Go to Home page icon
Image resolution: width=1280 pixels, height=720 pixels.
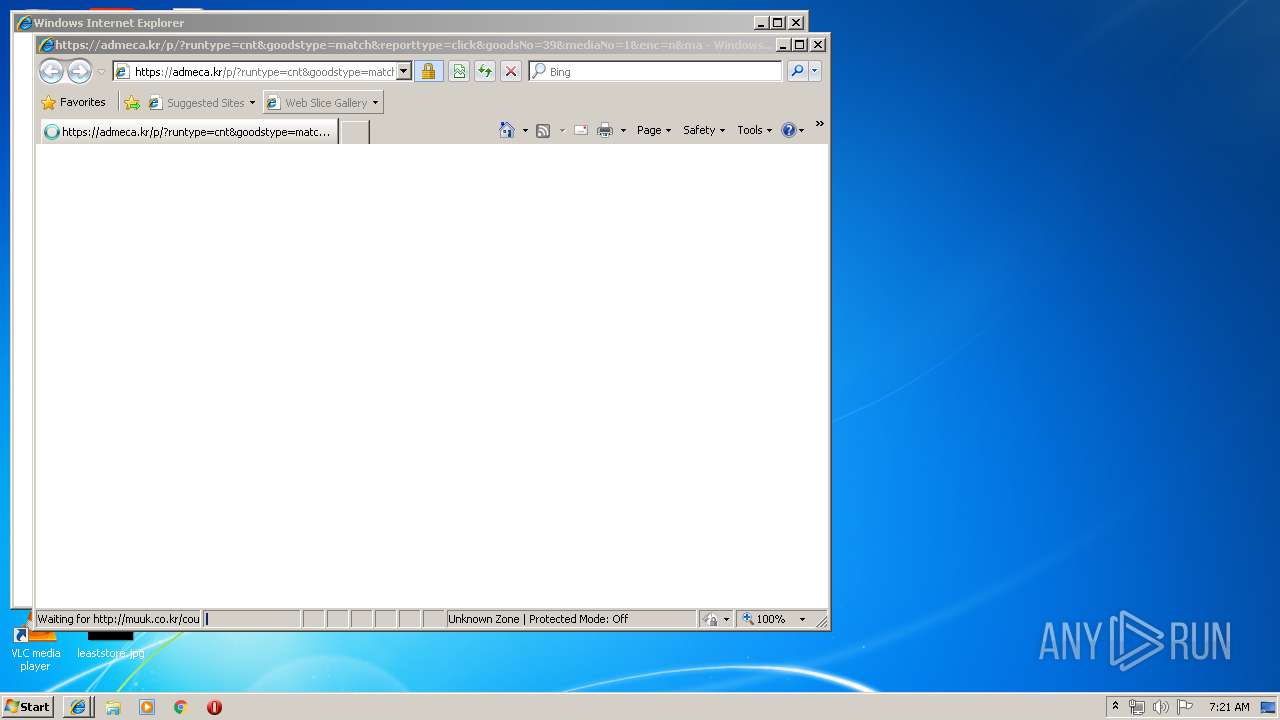pos(507,130)
